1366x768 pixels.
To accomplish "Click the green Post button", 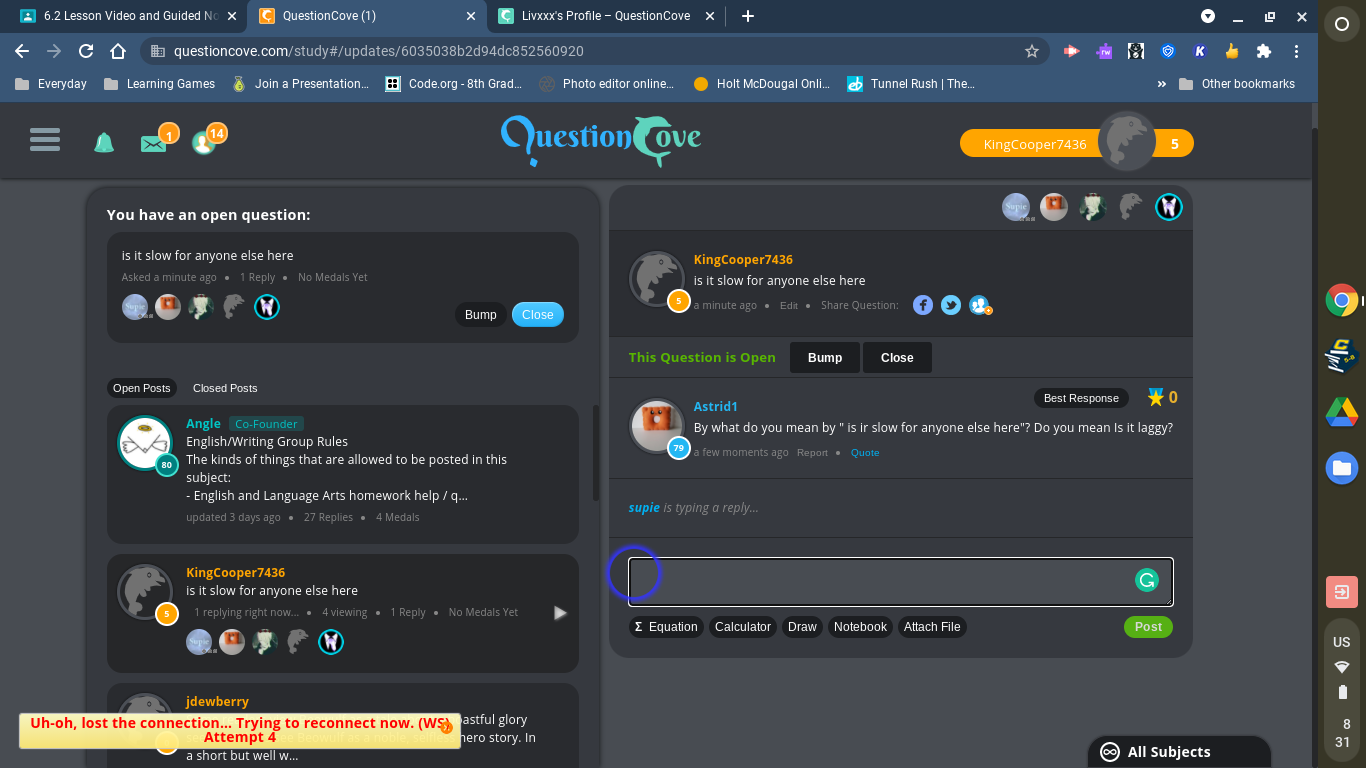I will (1148, 627).
